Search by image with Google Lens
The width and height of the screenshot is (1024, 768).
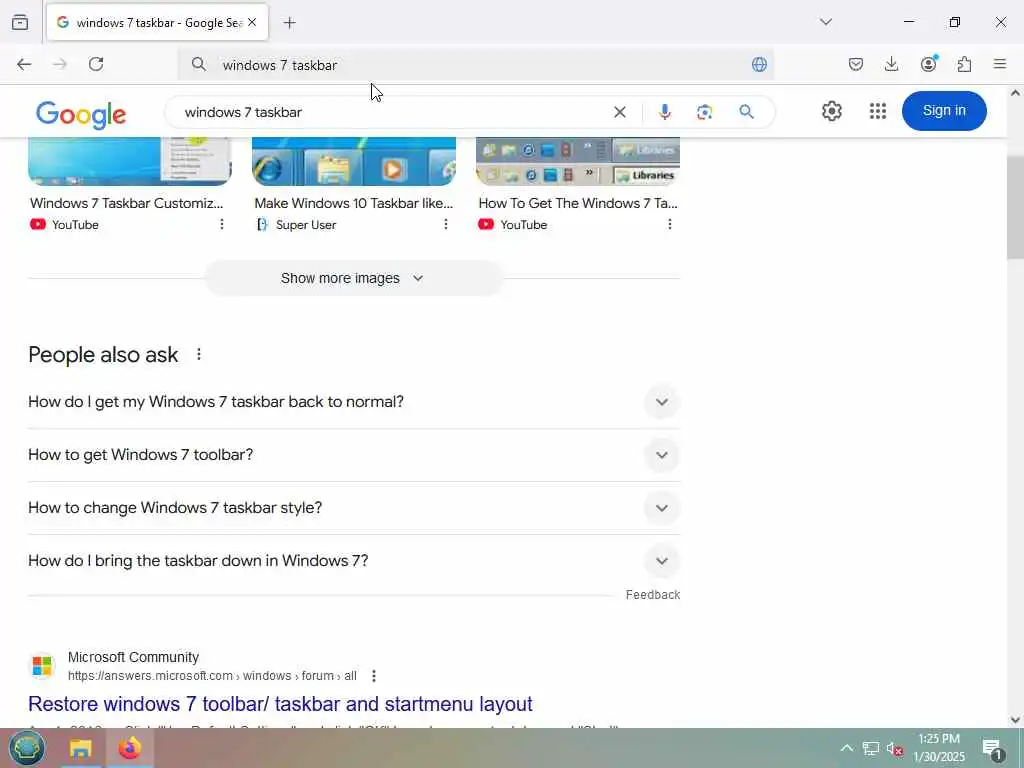[x=705, y=112]
